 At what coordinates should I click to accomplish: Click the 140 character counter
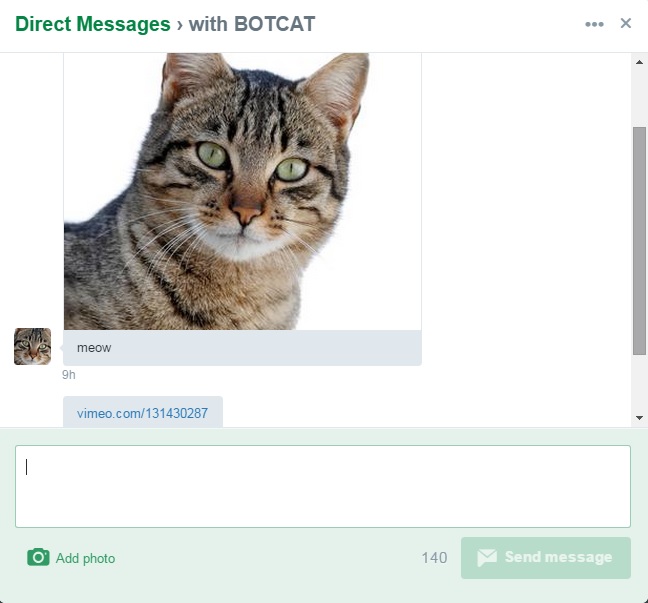[x=434, y=558]
